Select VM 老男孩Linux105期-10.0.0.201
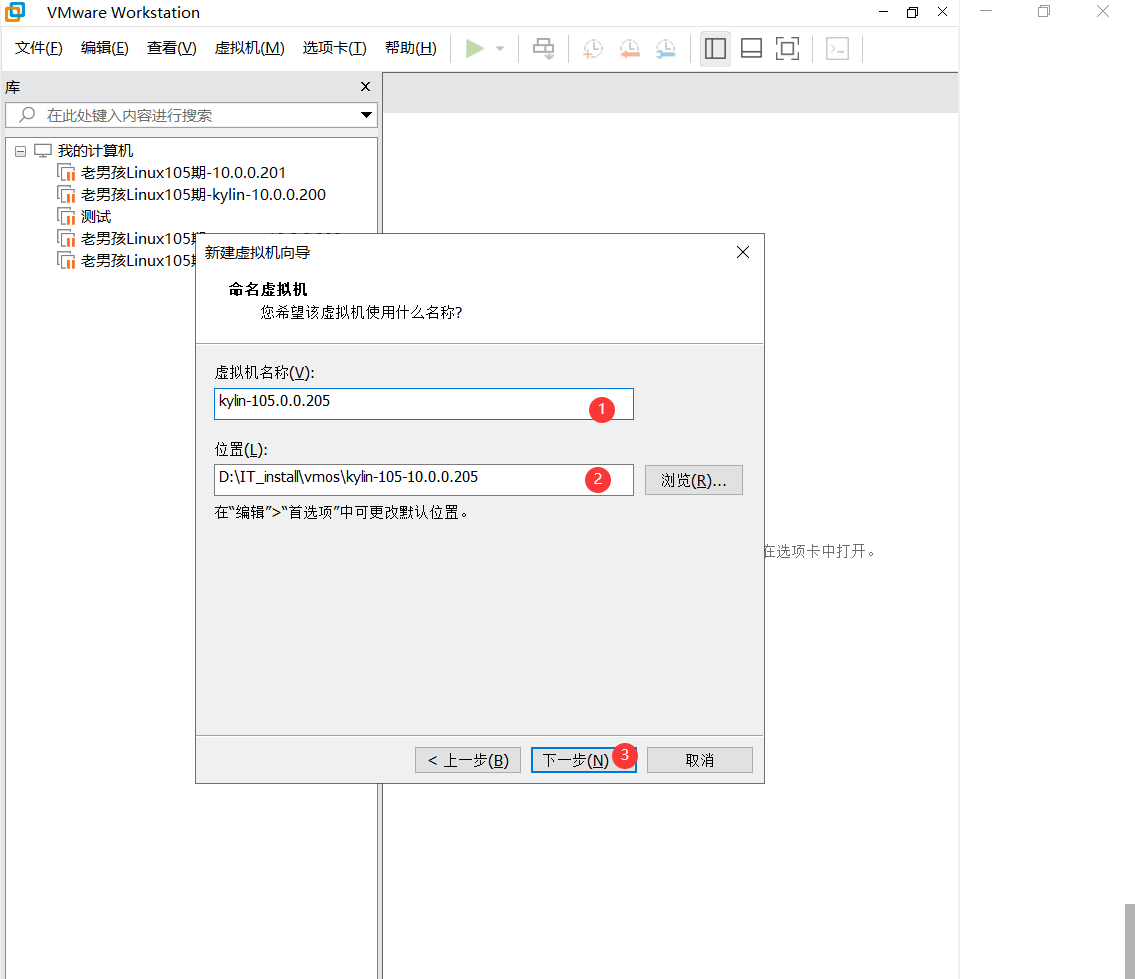Screen dimensions: 1135x979 (183, 172)
